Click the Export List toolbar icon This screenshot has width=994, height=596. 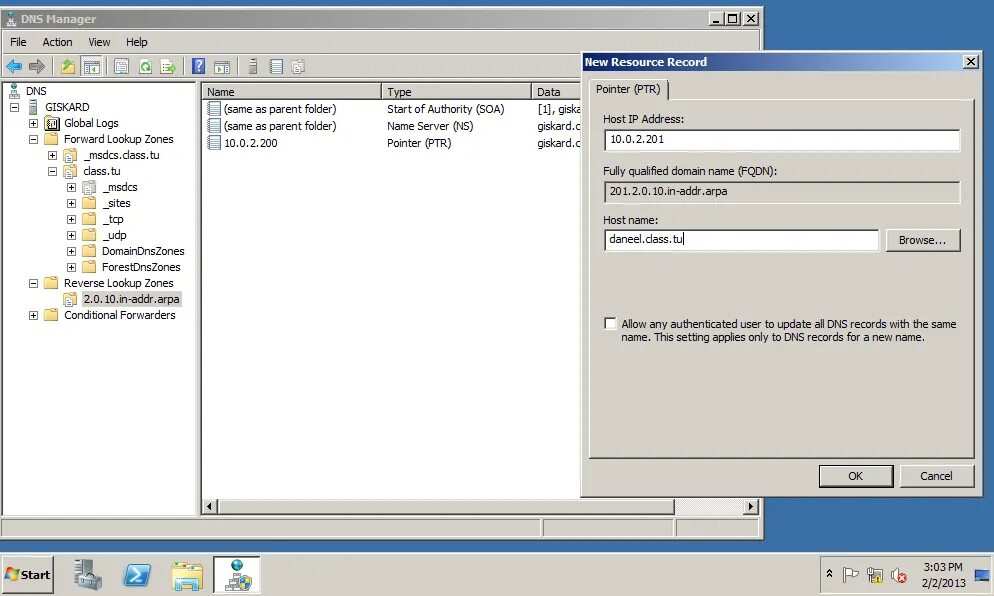pyautogui.click(x=168, y=66)
